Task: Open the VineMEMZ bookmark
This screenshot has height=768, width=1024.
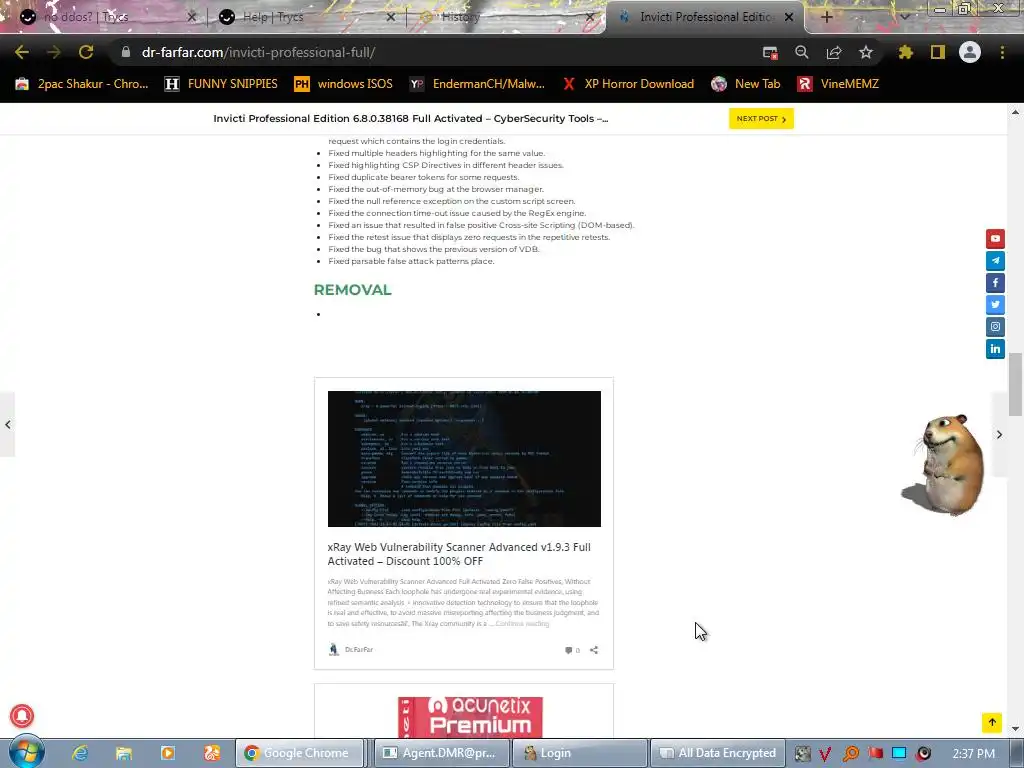Action: (x=838, y=84)
